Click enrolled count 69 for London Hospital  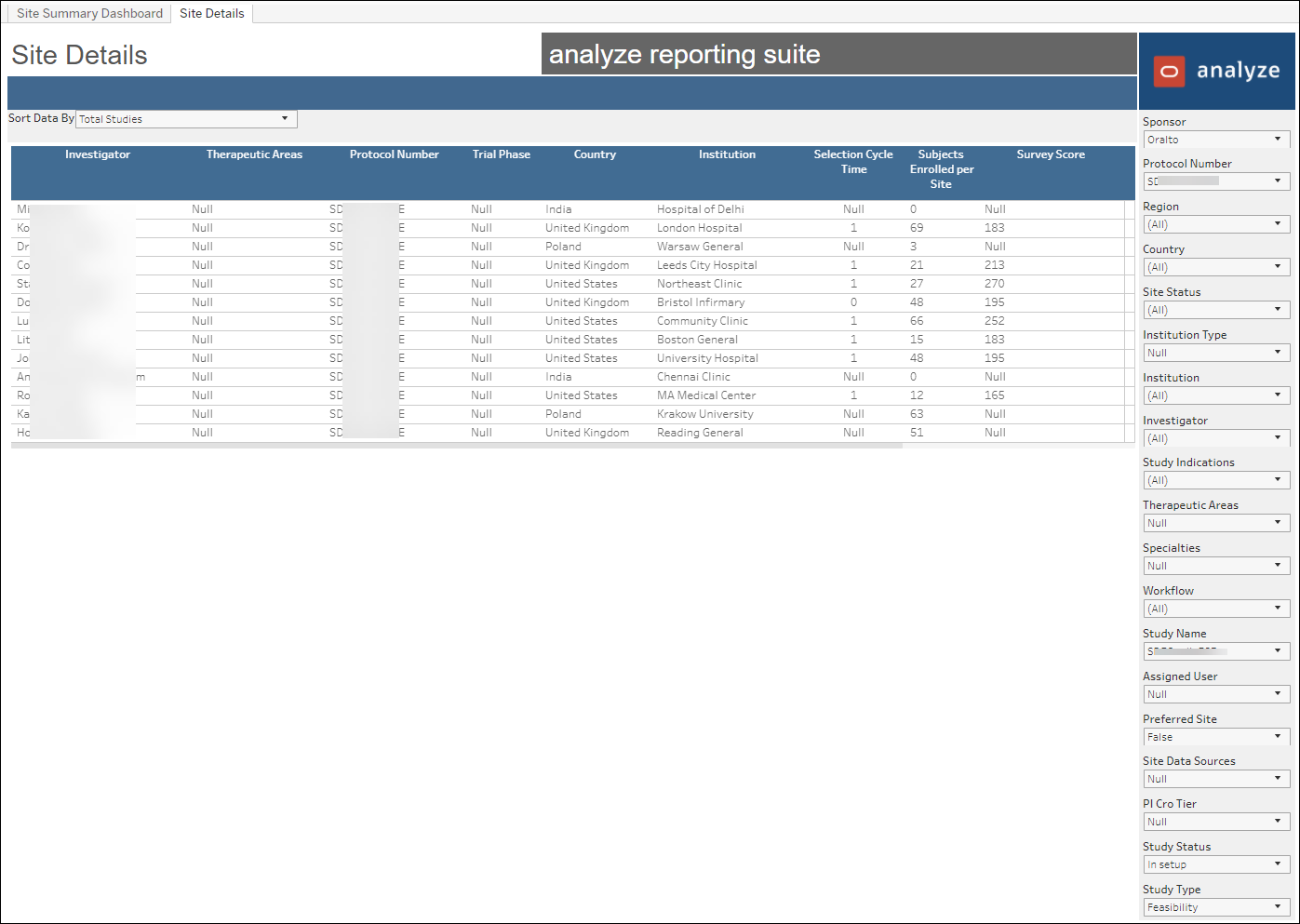click(917, 228)
